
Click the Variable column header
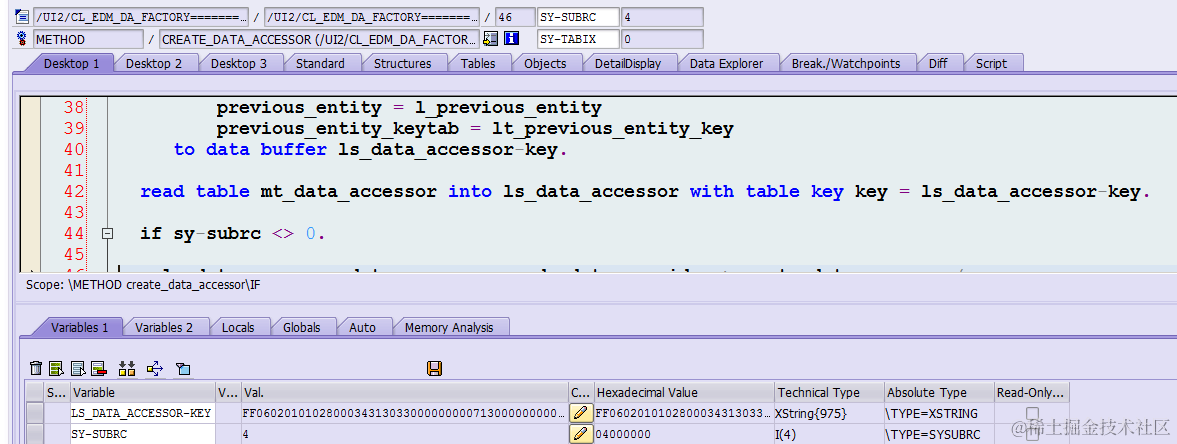pos(143,392)
